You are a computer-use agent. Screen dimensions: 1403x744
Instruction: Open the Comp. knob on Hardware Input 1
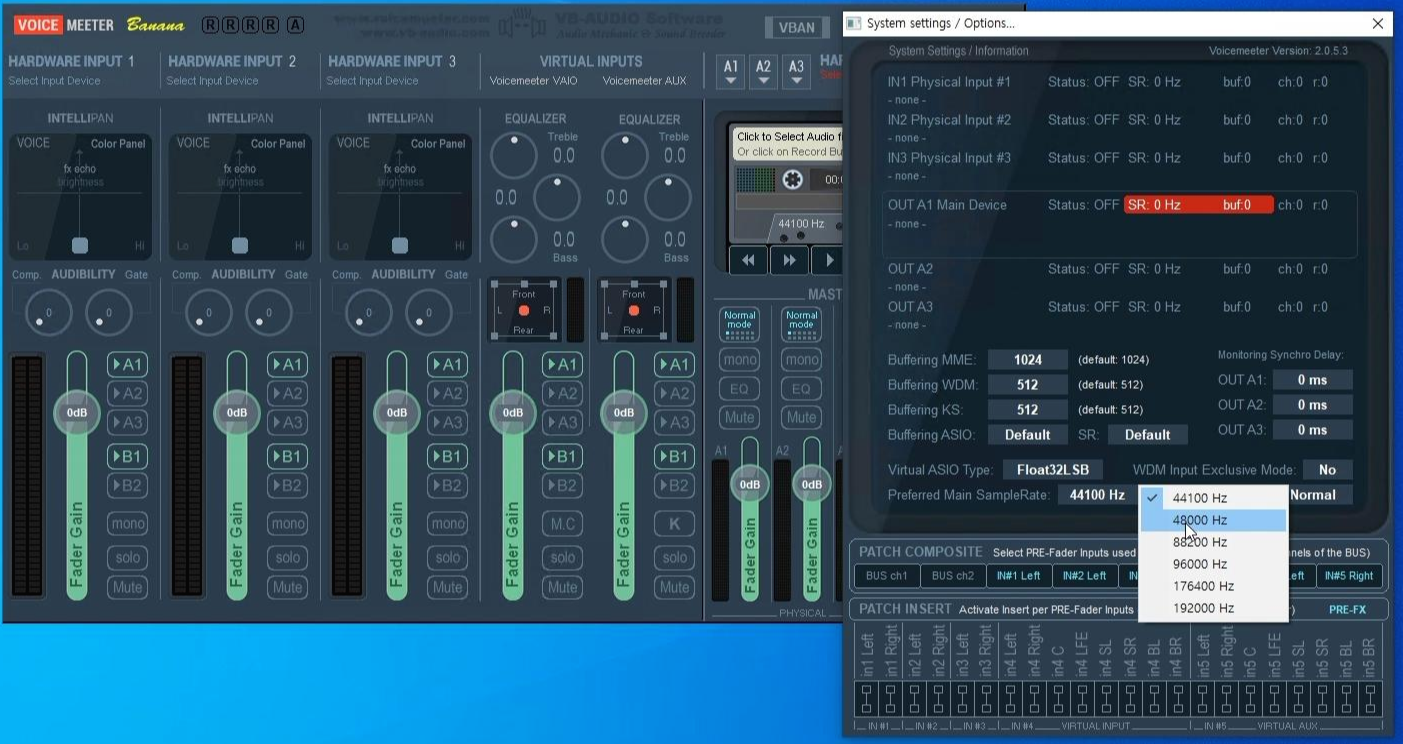click(48, 314)
